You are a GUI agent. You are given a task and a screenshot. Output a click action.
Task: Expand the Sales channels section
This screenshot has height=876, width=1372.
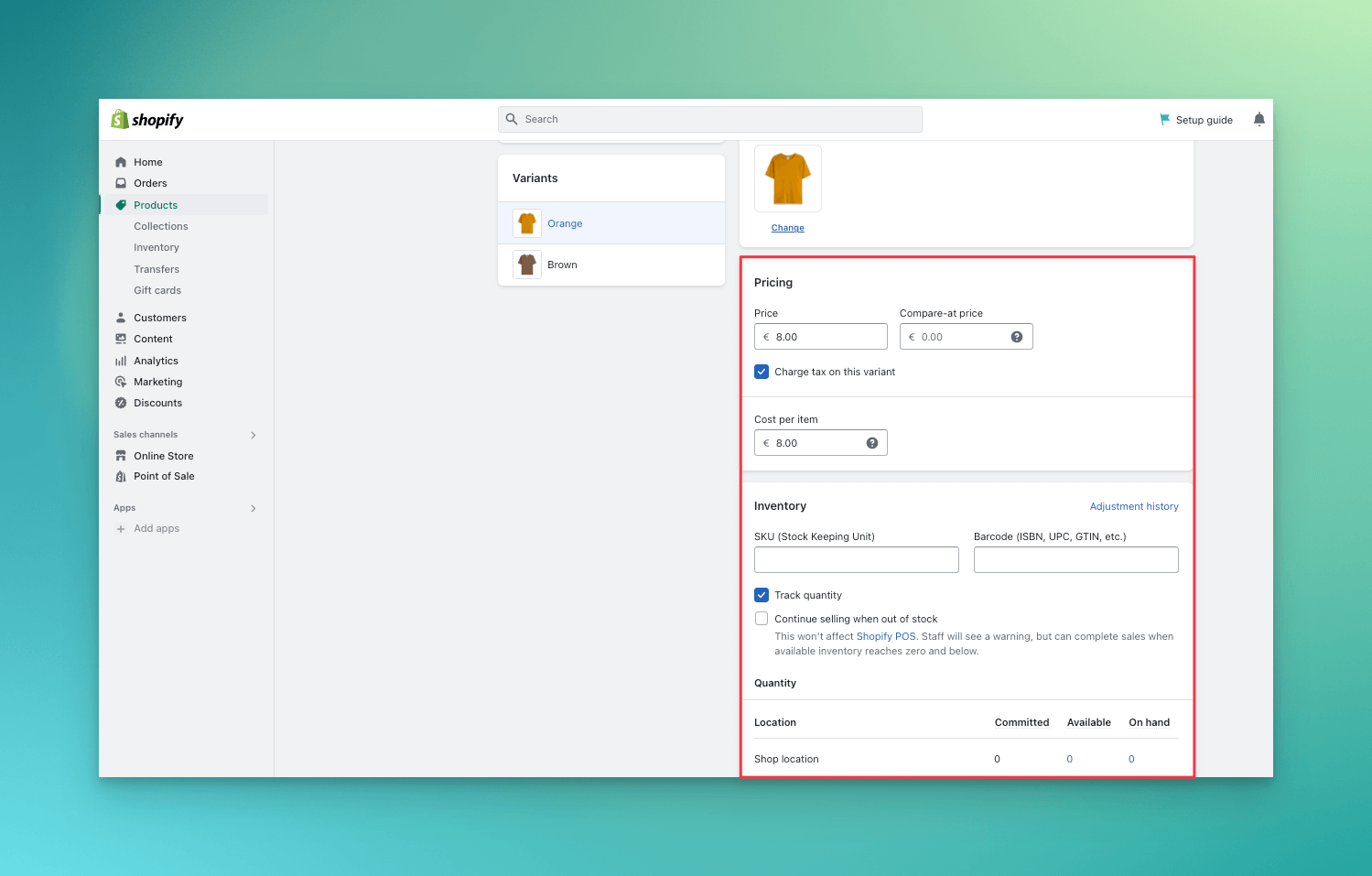(x=253, y=434)
